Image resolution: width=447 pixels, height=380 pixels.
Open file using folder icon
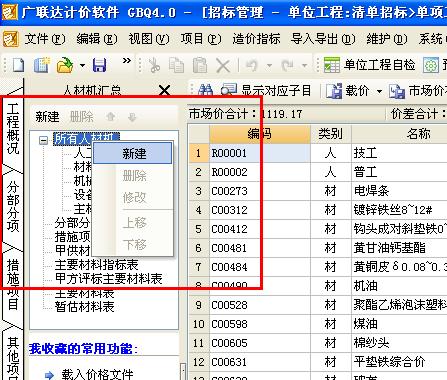65,65
